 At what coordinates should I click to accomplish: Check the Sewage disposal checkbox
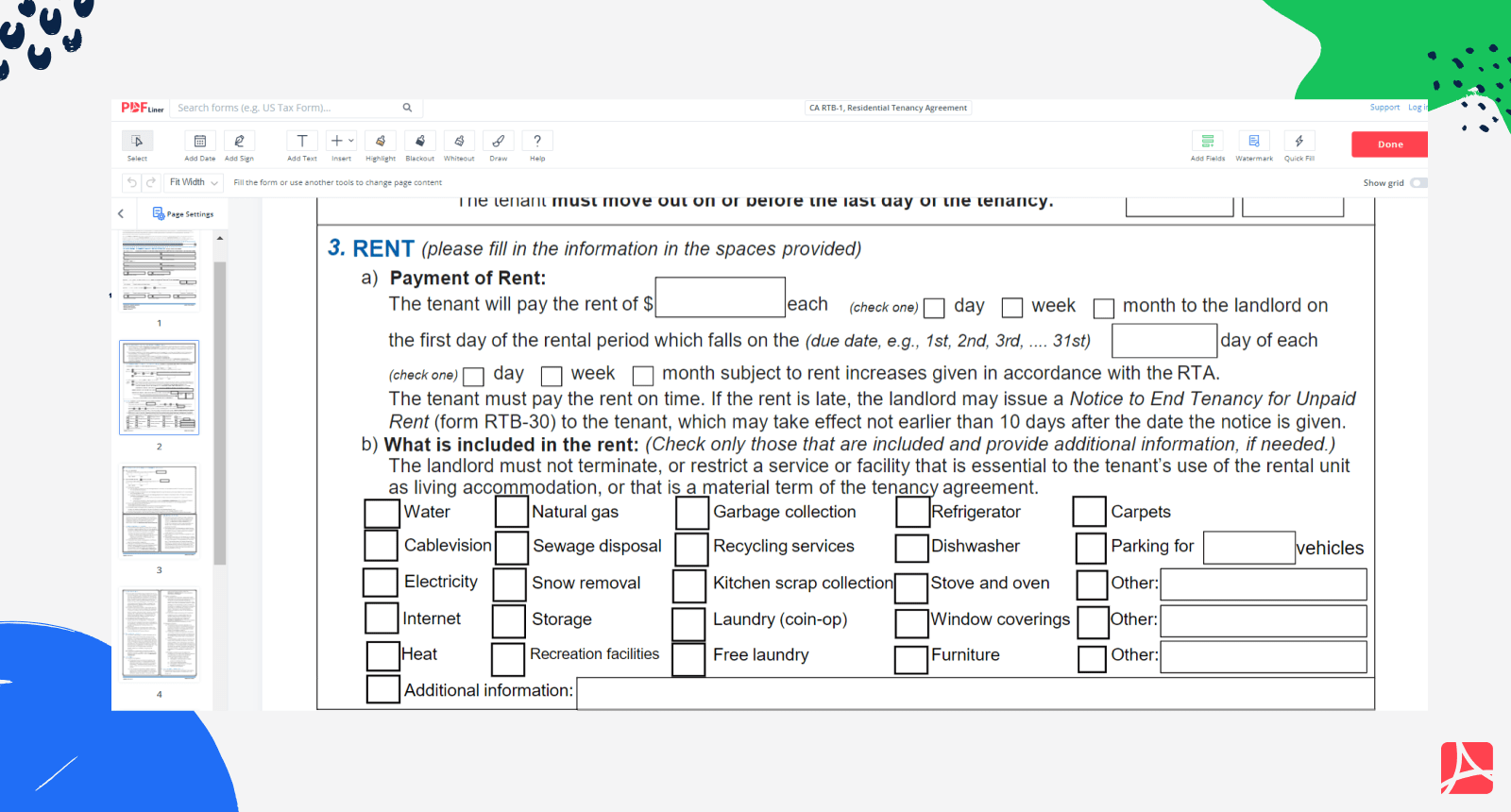[x=512, y=548]
